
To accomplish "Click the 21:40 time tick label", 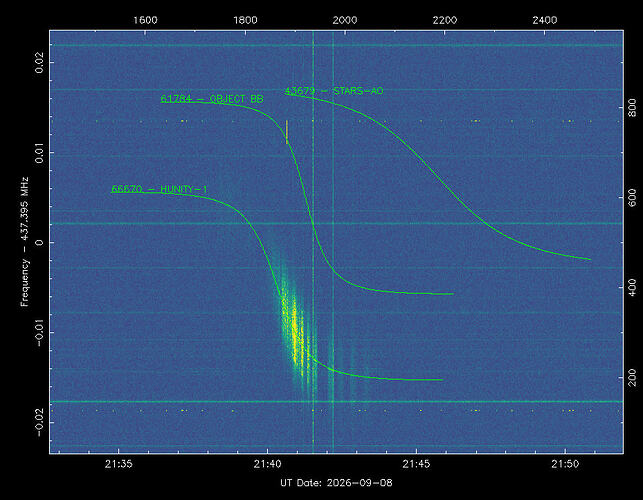I will pyautogui.click(x=267, y=464).
